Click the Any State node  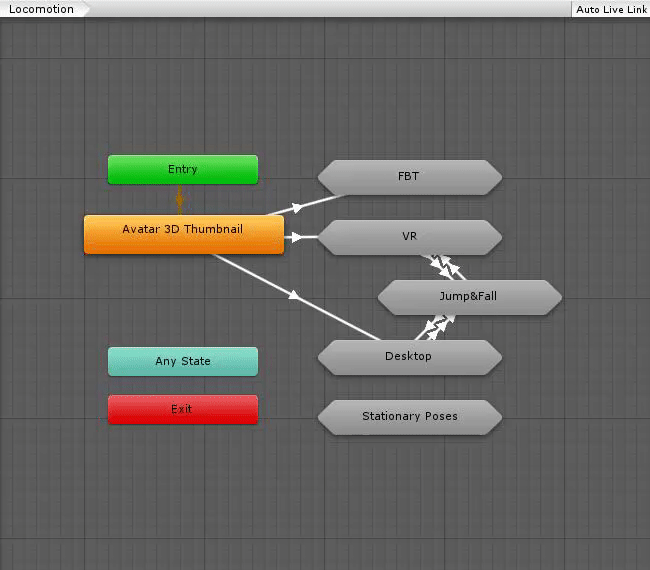(x=183, y=361)
